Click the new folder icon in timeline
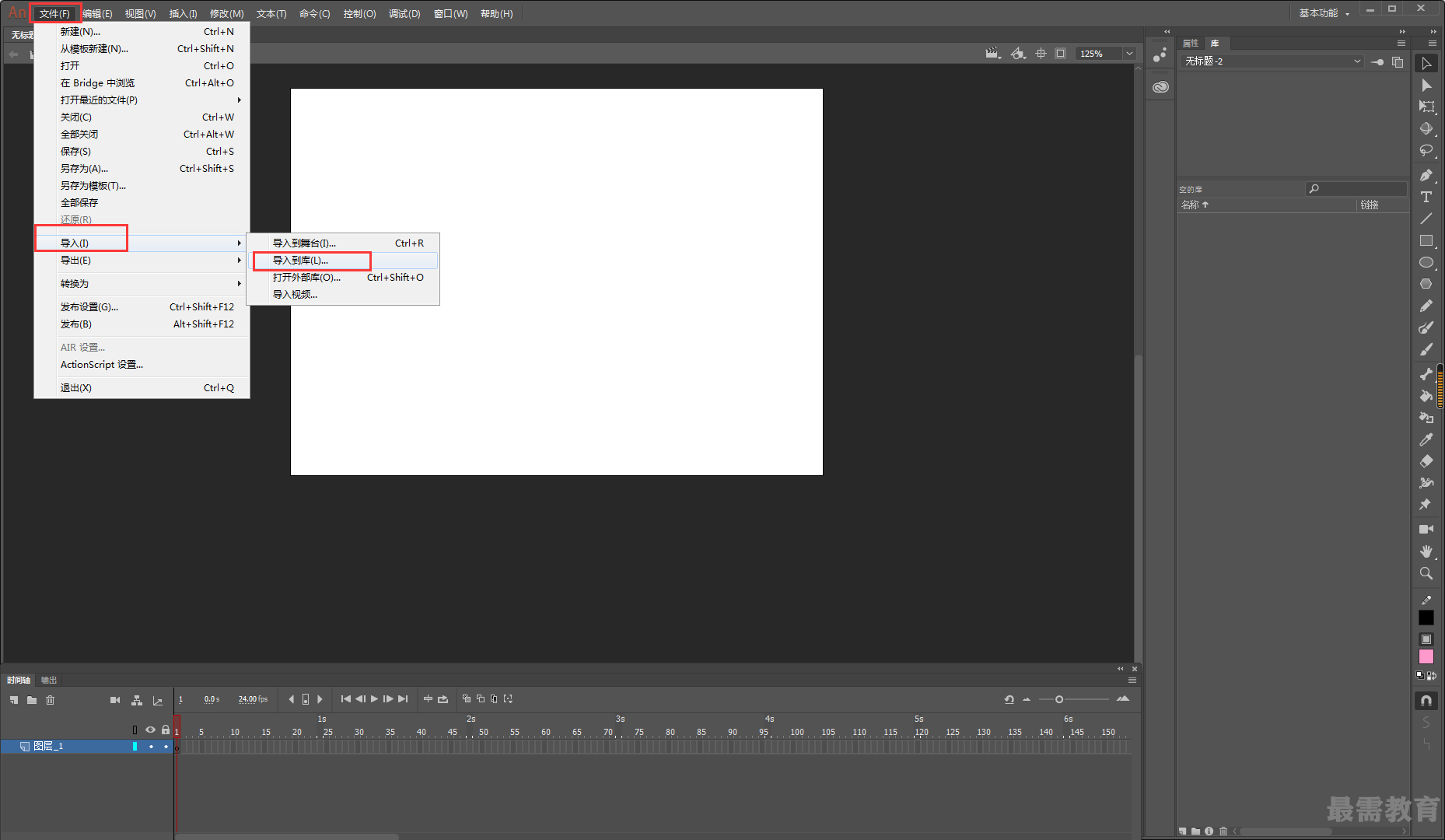This screenshot has width=1445, height=840. [32, 700]
